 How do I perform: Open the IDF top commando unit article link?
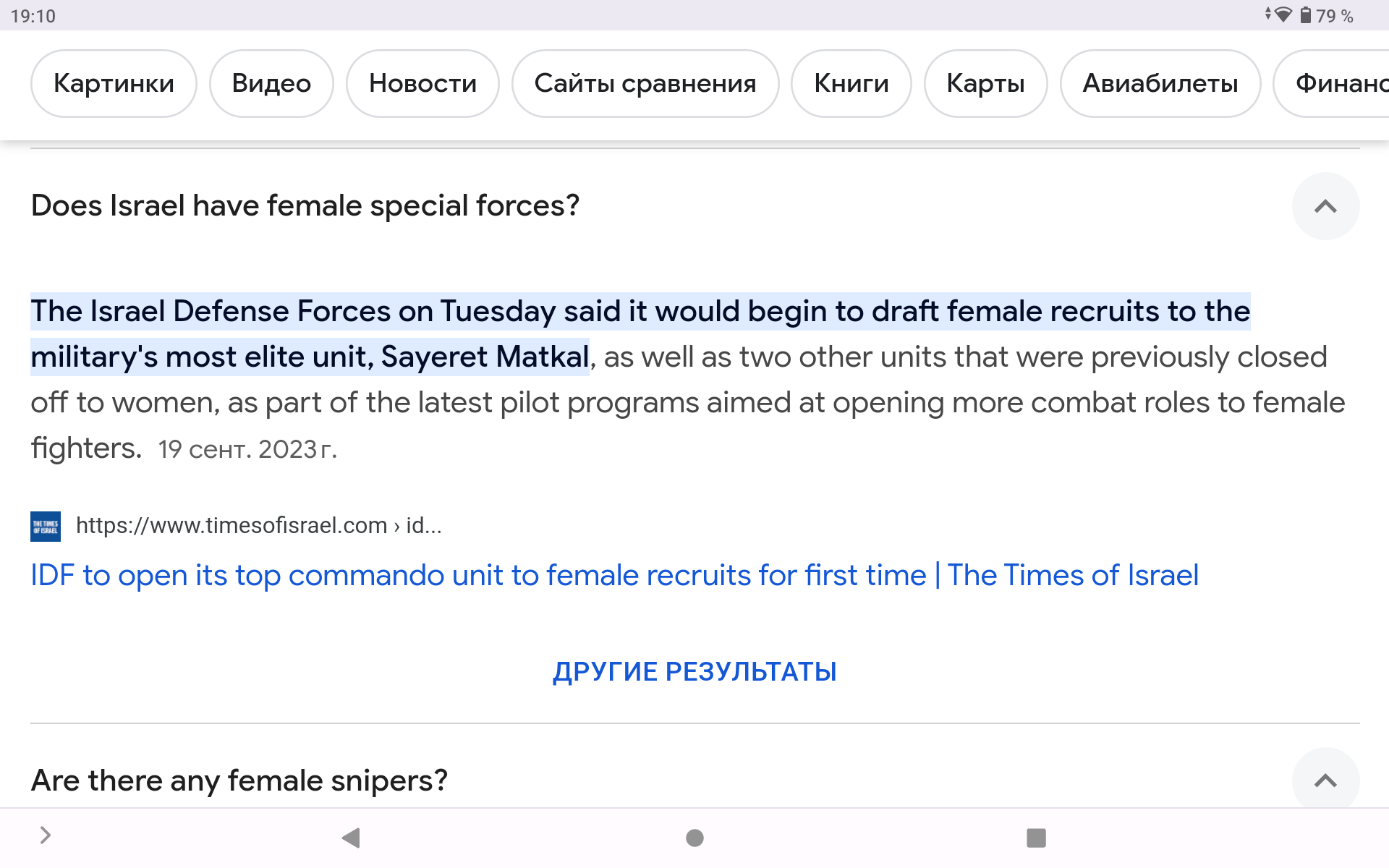click(x=614, y=576)
